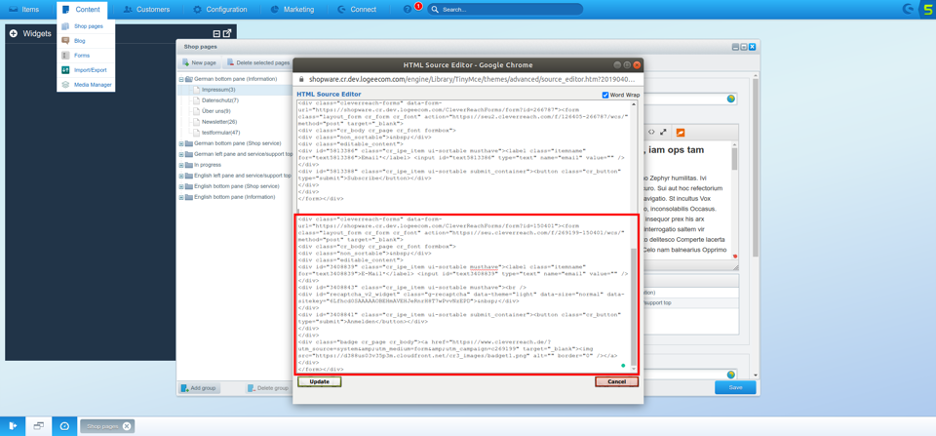936x436 pixels.
Task: Select Media Manager from Content dropdown
Action: tap(92, 85)
